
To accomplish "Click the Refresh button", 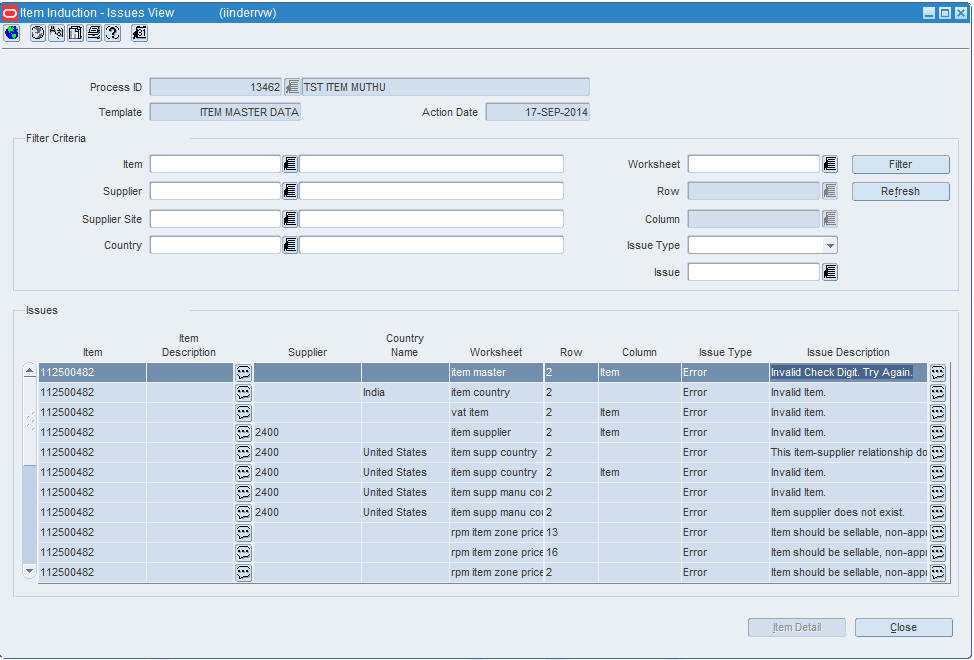I will [x=900, y=191].
